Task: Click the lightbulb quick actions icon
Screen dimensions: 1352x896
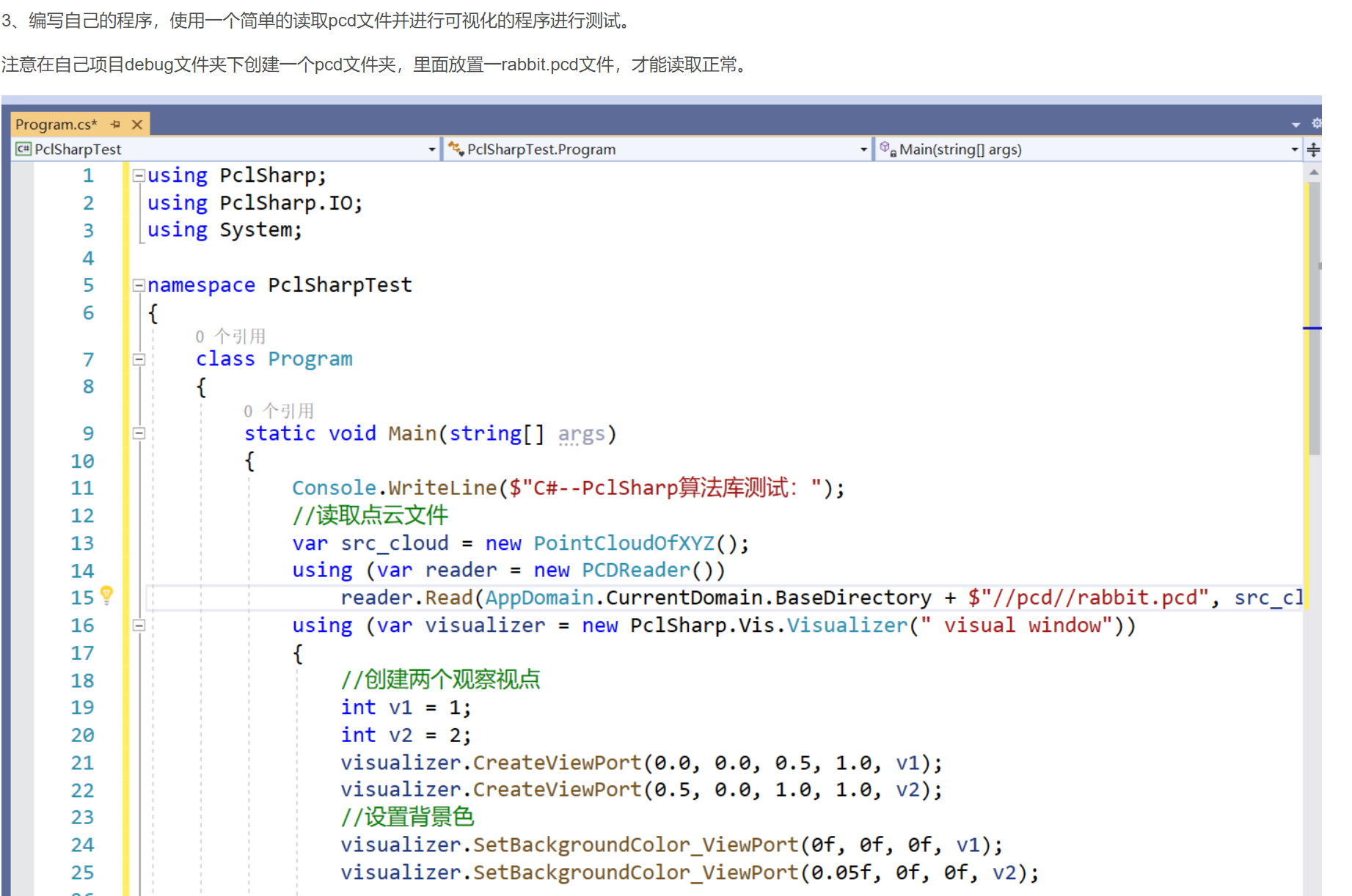Action: tap(106, 595)
